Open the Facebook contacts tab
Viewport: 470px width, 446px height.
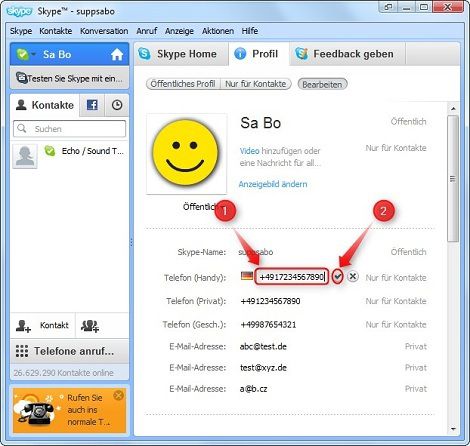point(92,105)
